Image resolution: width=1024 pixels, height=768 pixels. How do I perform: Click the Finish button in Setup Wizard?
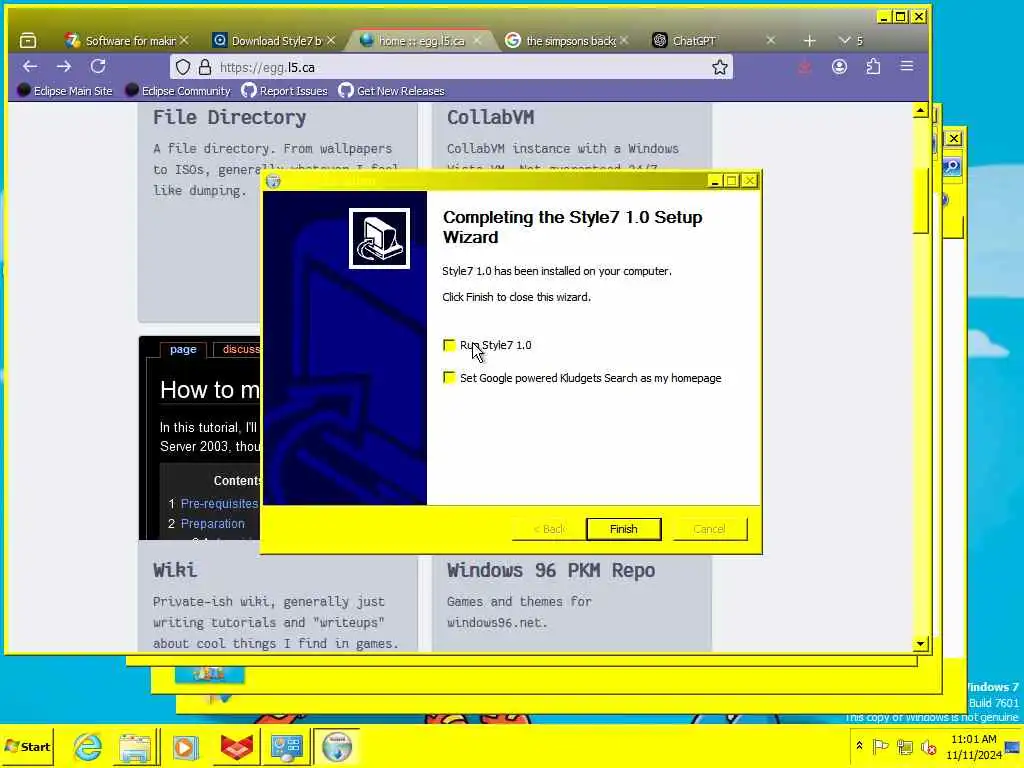point(624,529)
